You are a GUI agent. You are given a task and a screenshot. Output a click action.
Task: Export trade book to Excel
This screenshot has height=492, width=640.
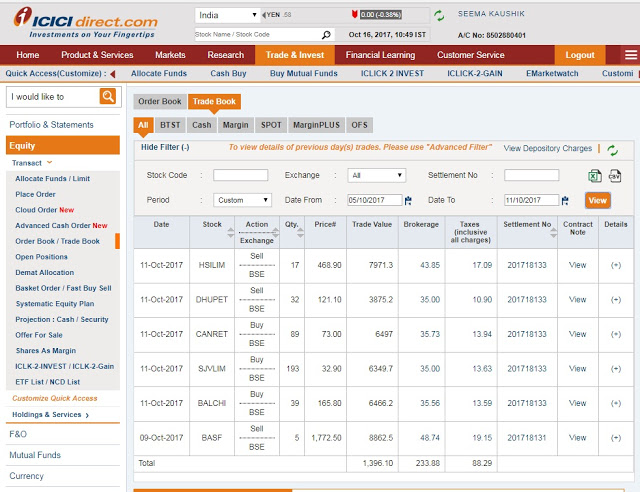595,176
